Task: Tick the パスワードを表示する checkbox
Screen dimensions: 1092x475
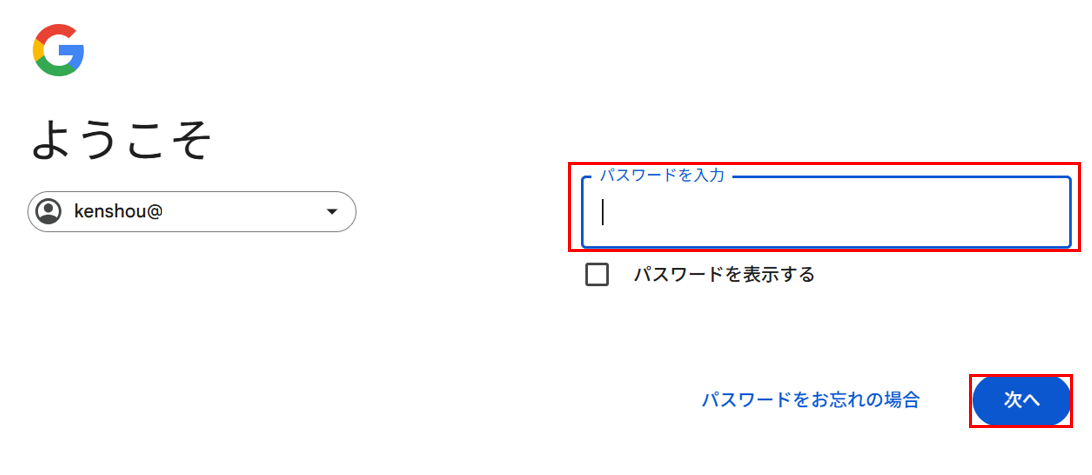Action: pos(597,274)
